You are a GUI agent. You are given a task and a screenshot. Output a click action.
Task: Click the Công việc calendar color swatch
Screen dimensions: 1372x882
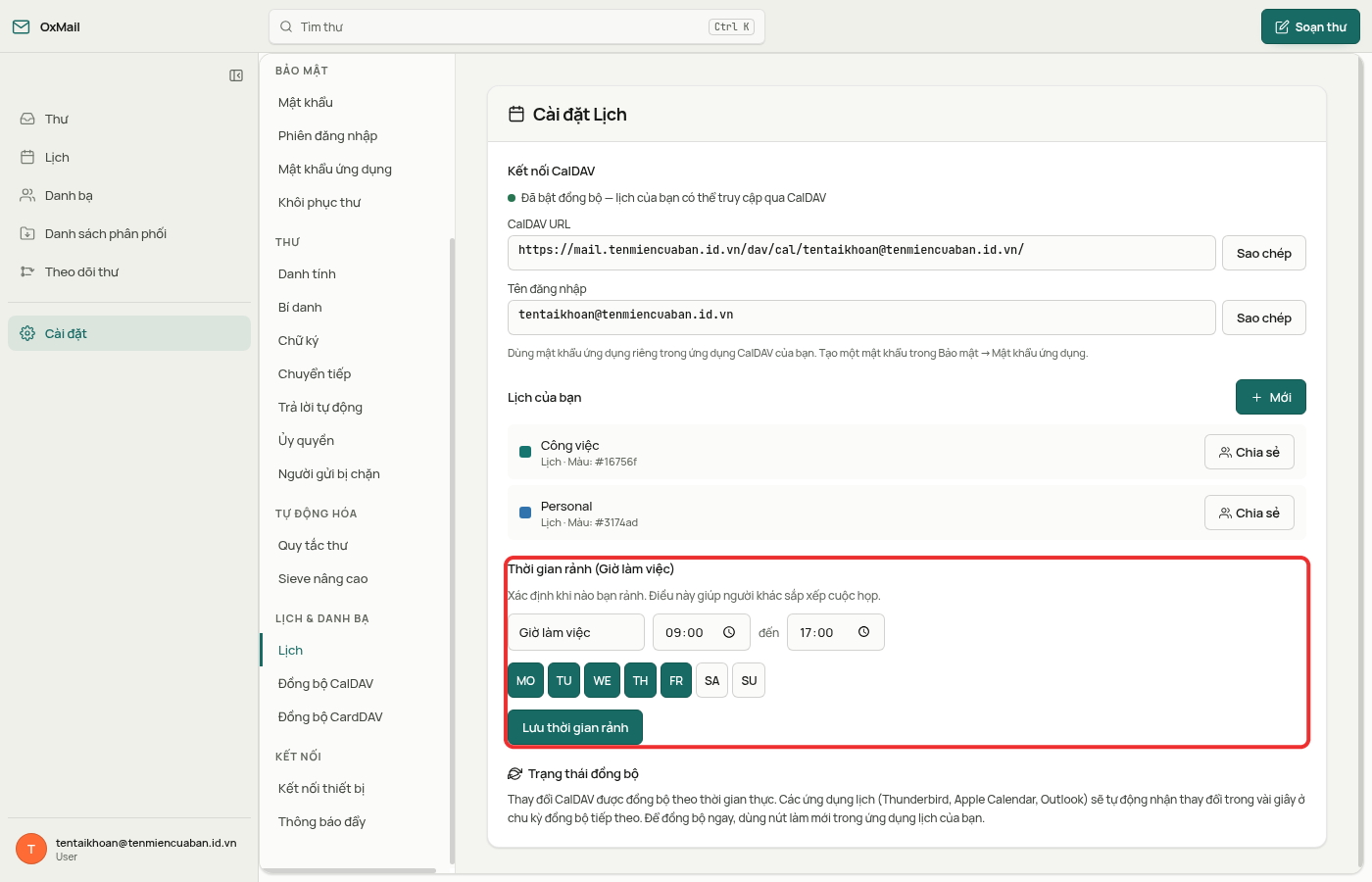coord(525,452)
